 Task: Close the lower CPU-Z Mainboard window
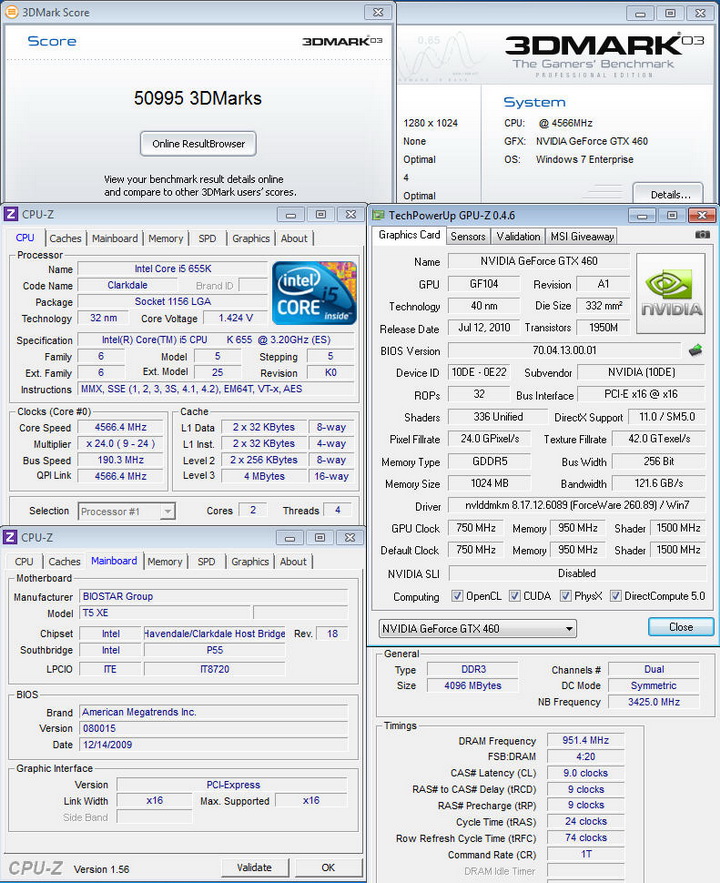350,538
